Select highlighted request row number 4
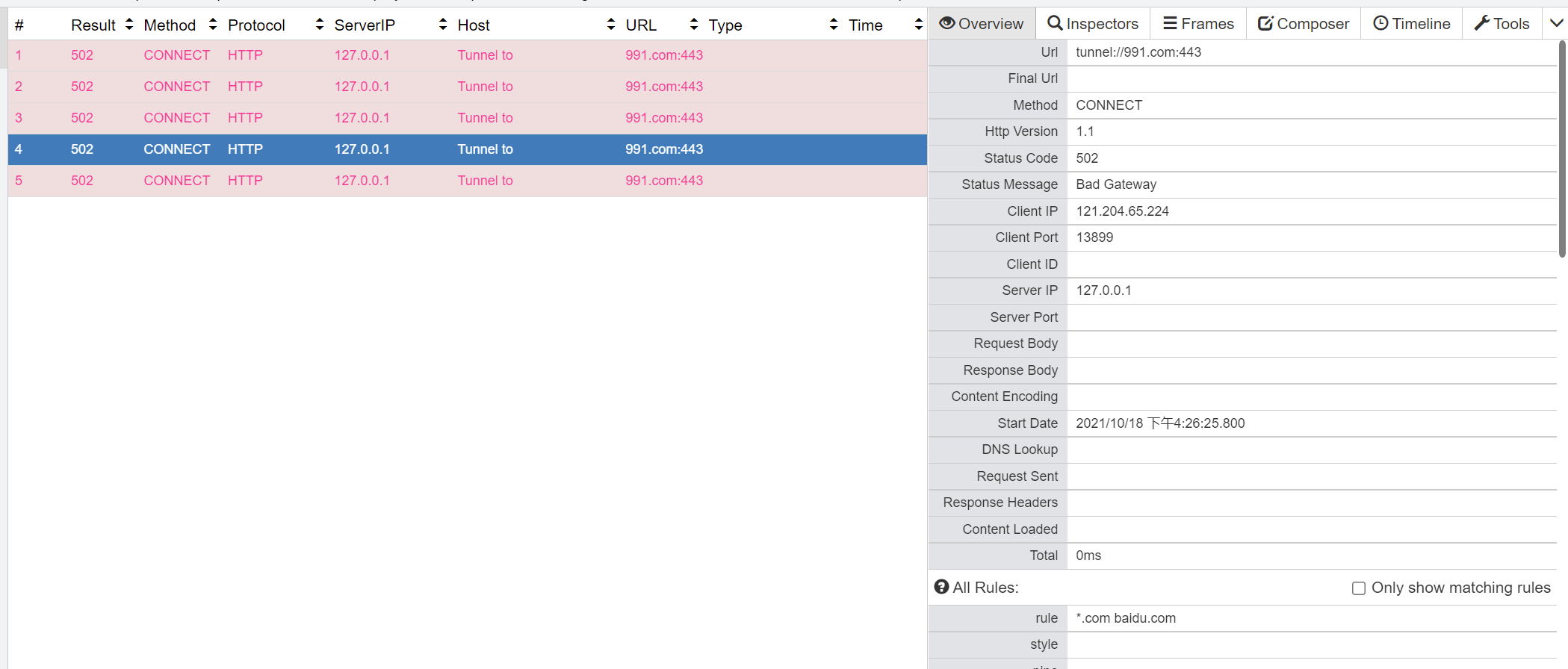1568x669 pixels. 468,149
